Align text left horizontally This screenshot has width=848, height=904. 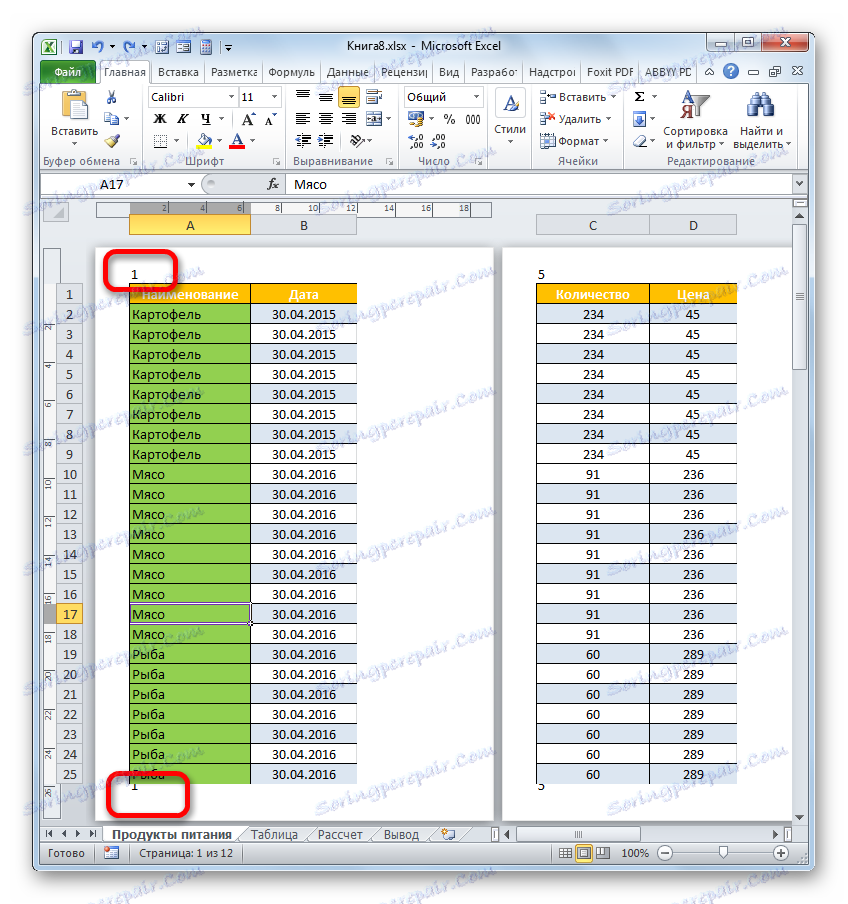click(303, 119)
